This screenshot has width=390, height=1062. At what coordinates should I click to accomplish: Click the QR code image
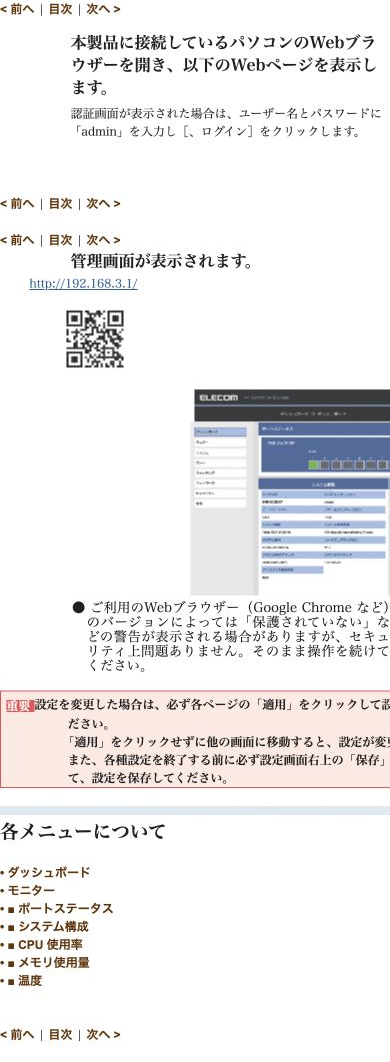pyautogui.click(x=95, y=339)
